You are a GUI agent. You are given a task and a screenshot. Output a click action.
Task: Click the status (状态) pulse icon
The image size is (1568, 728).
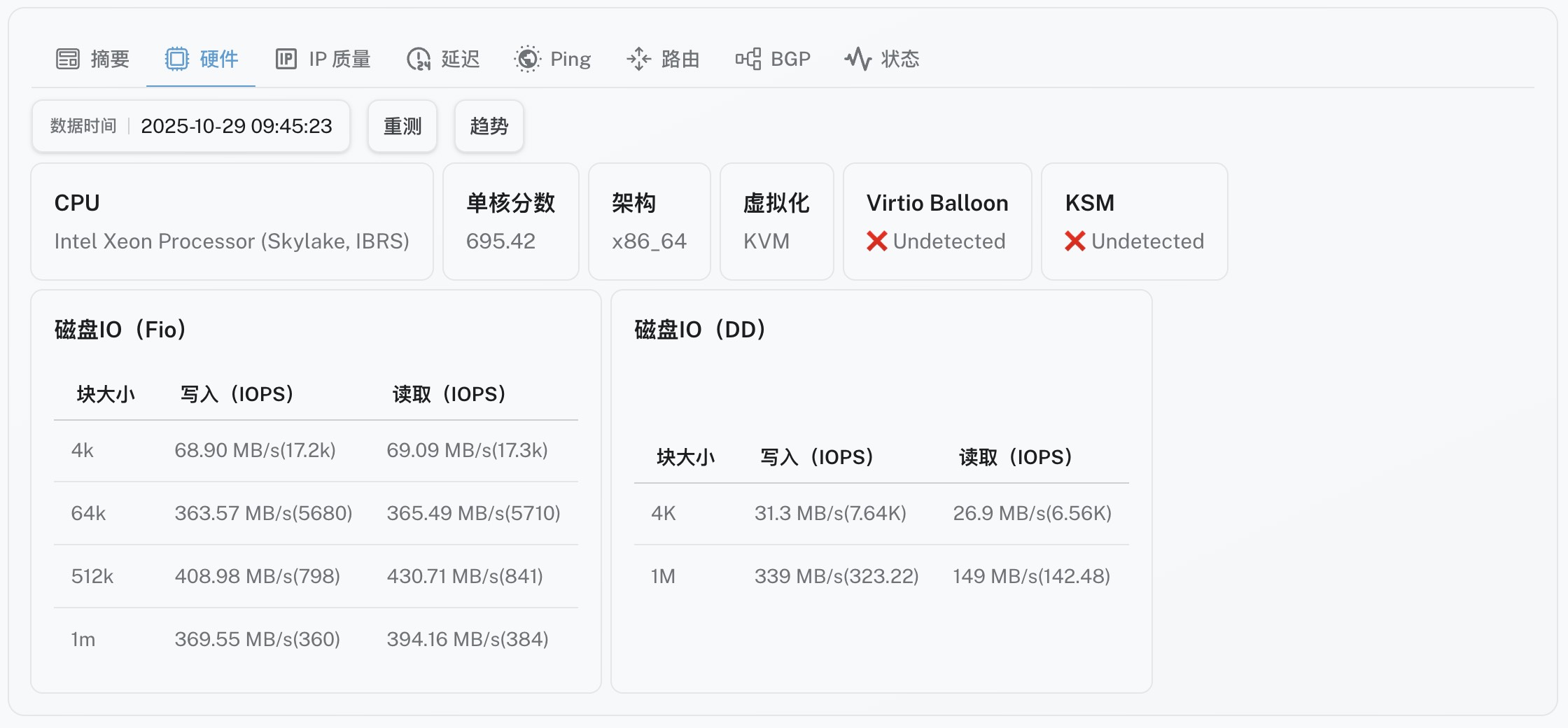tap(858, 59)
